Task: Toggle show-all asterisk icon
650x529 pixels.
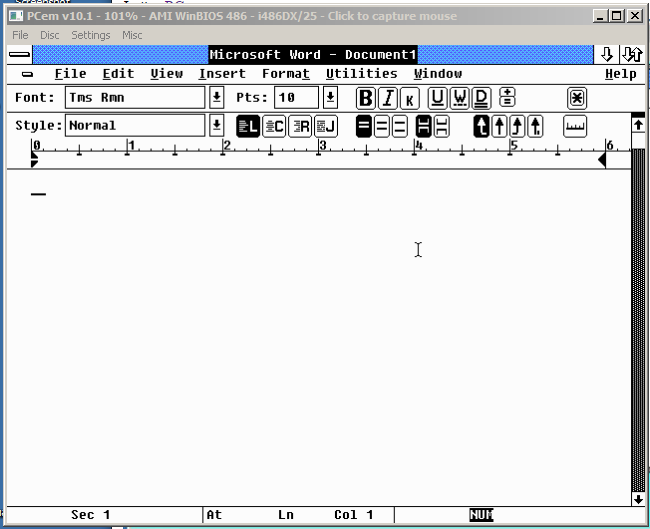Action: (x=577, y=98)
